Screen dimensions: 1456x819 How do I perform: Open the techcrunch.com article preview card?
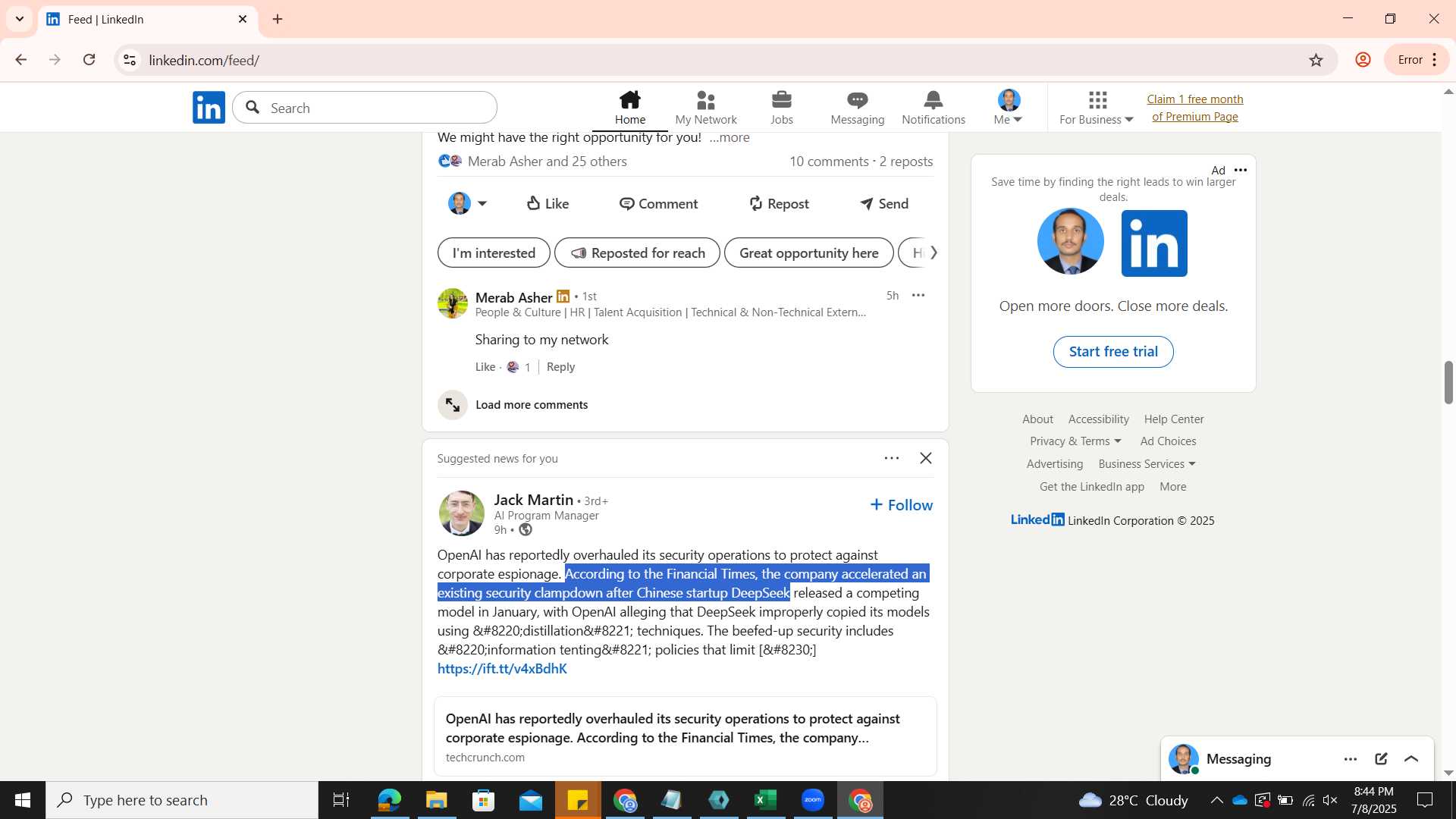tap(686, 736)
